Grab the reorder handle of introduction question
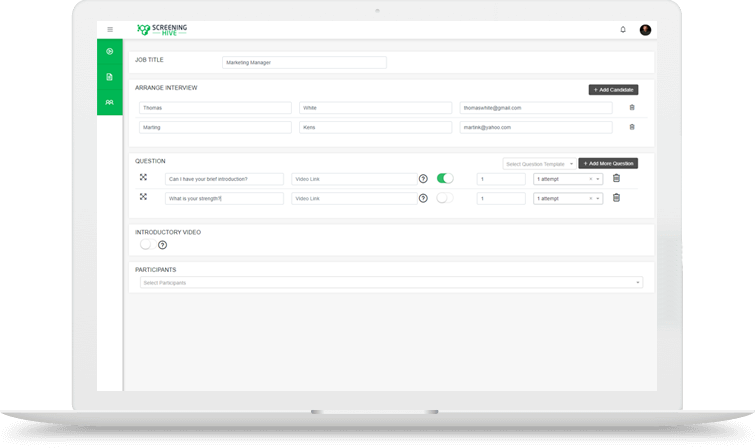This screenshot has width=755, height=448. [x=143, y=177]
